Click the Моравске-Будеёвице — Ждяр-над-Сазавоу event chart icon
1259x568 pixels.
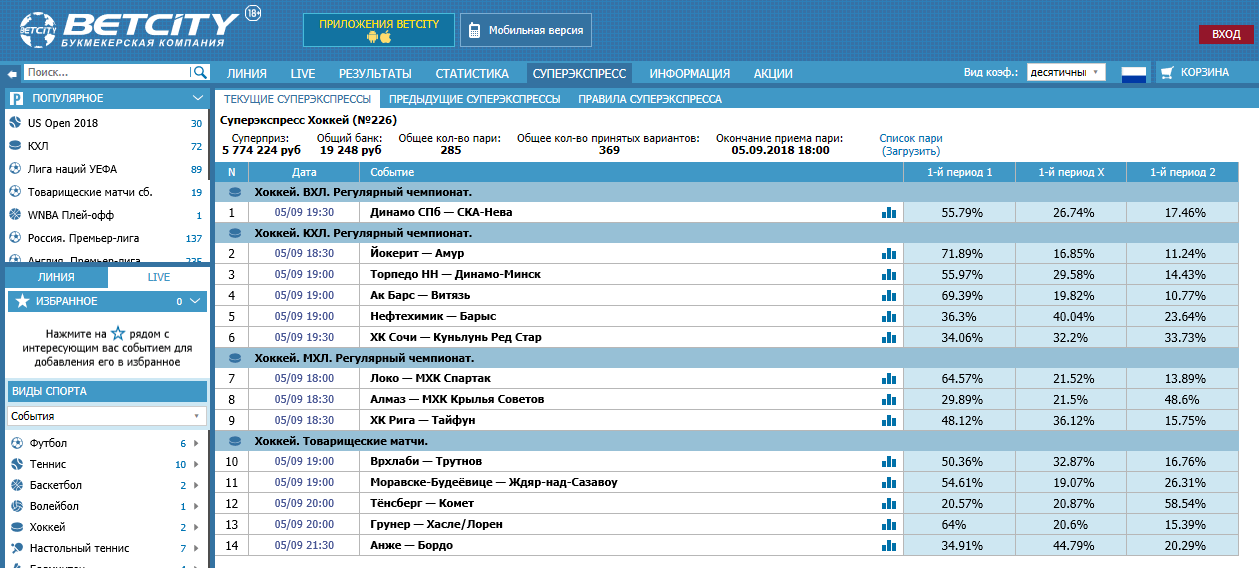click(888, 483)
